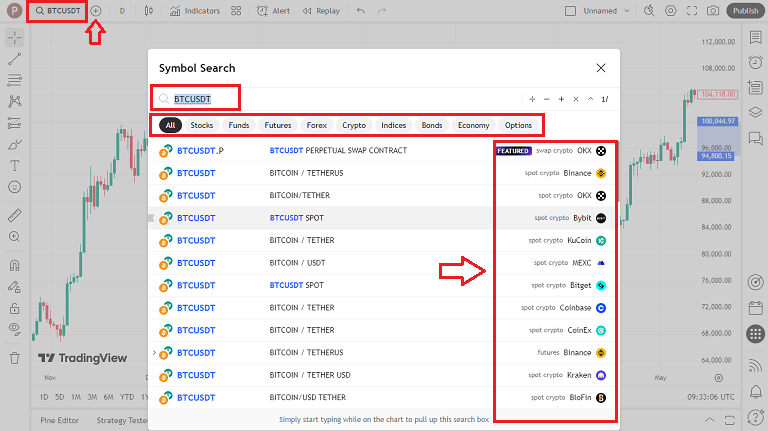Image resolution: width=768 pixels, height=431 pixels.
Task: Choose BTCUSDT spot on Bybit
Action: [x=384, y=218]
